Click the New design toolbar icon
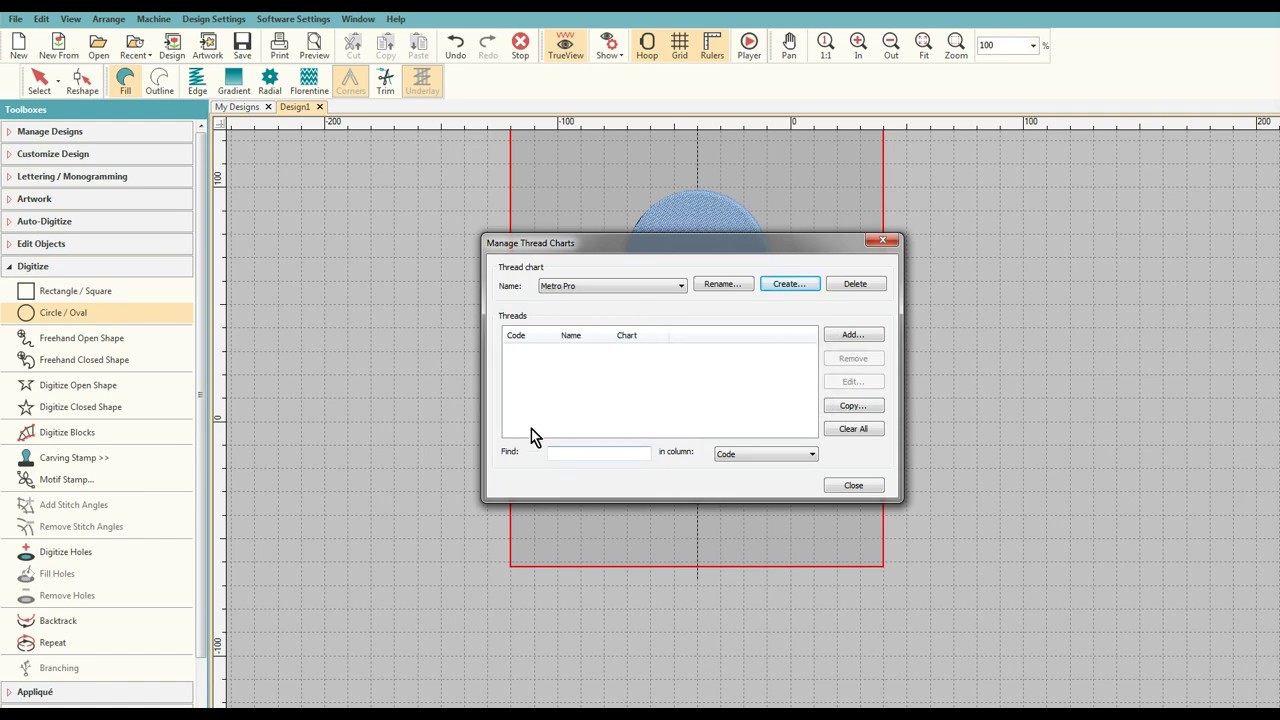This screenshot has height=720, width=1280. point(19,46)
